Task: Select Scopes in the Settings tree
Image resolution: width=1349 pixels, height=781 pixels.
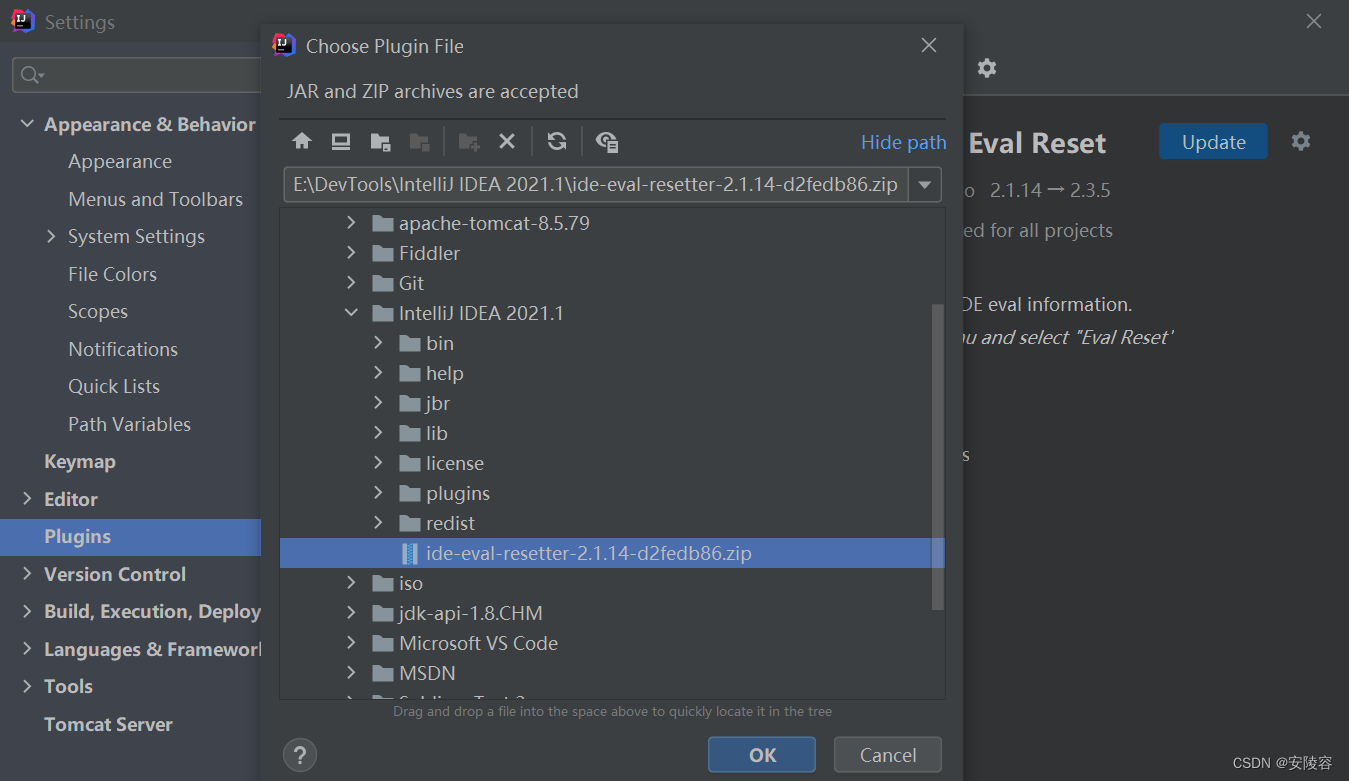Action: coord(98,311)
